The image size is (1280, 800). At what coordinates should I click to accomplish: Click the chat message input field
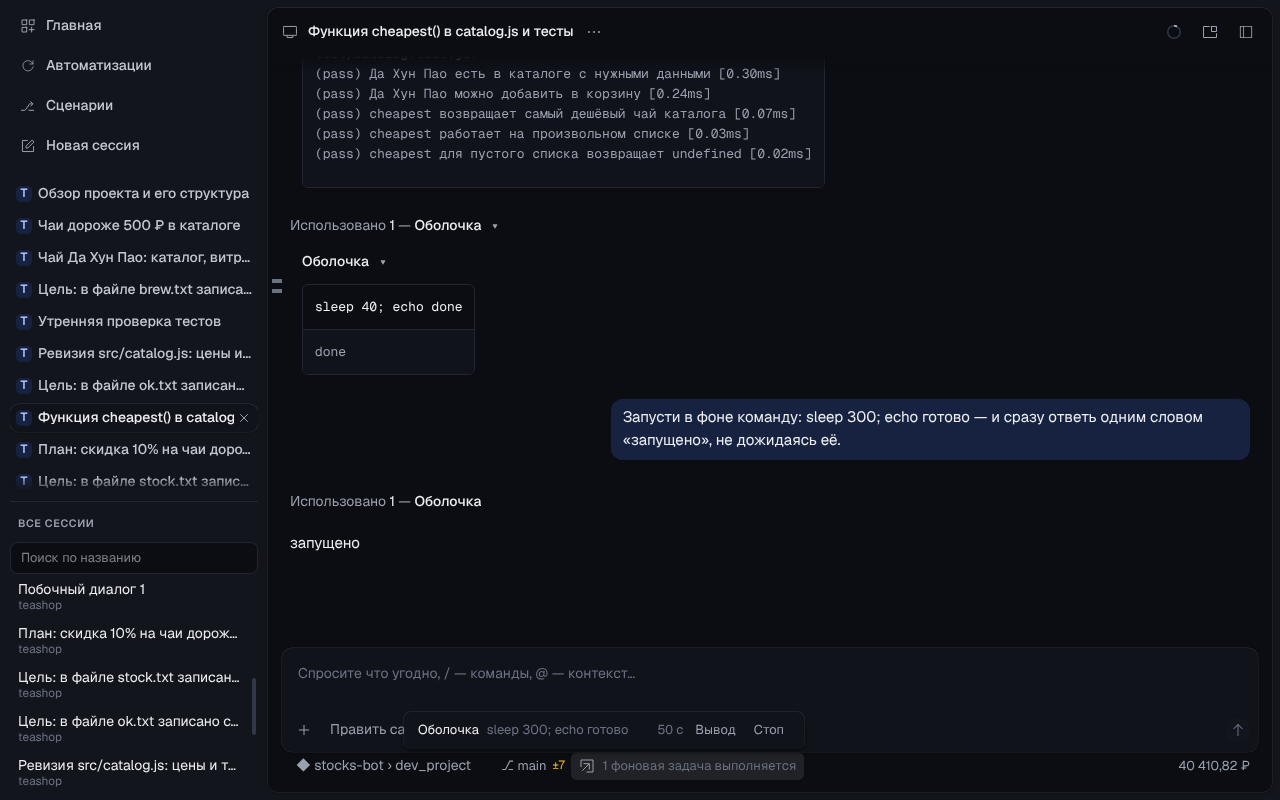point(769,673)
